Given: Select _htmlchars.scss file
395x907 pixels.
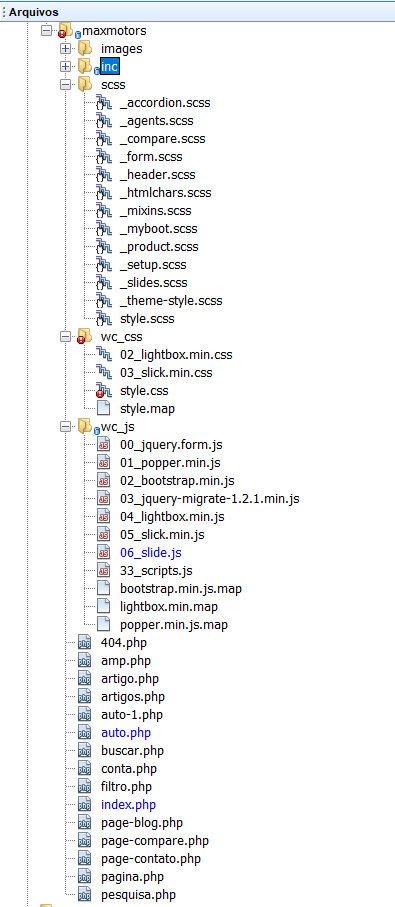Looking at the screenshot, I should 166,193.
